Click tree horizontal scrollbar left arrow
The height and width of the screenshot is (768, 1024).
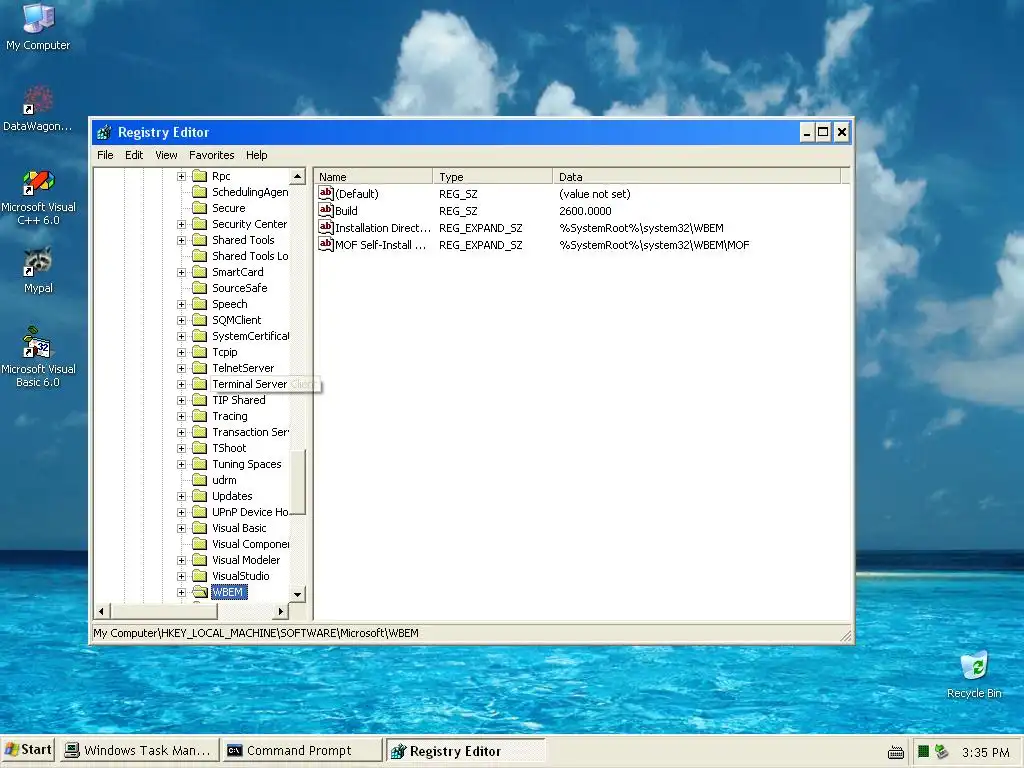tap(101, 611)
